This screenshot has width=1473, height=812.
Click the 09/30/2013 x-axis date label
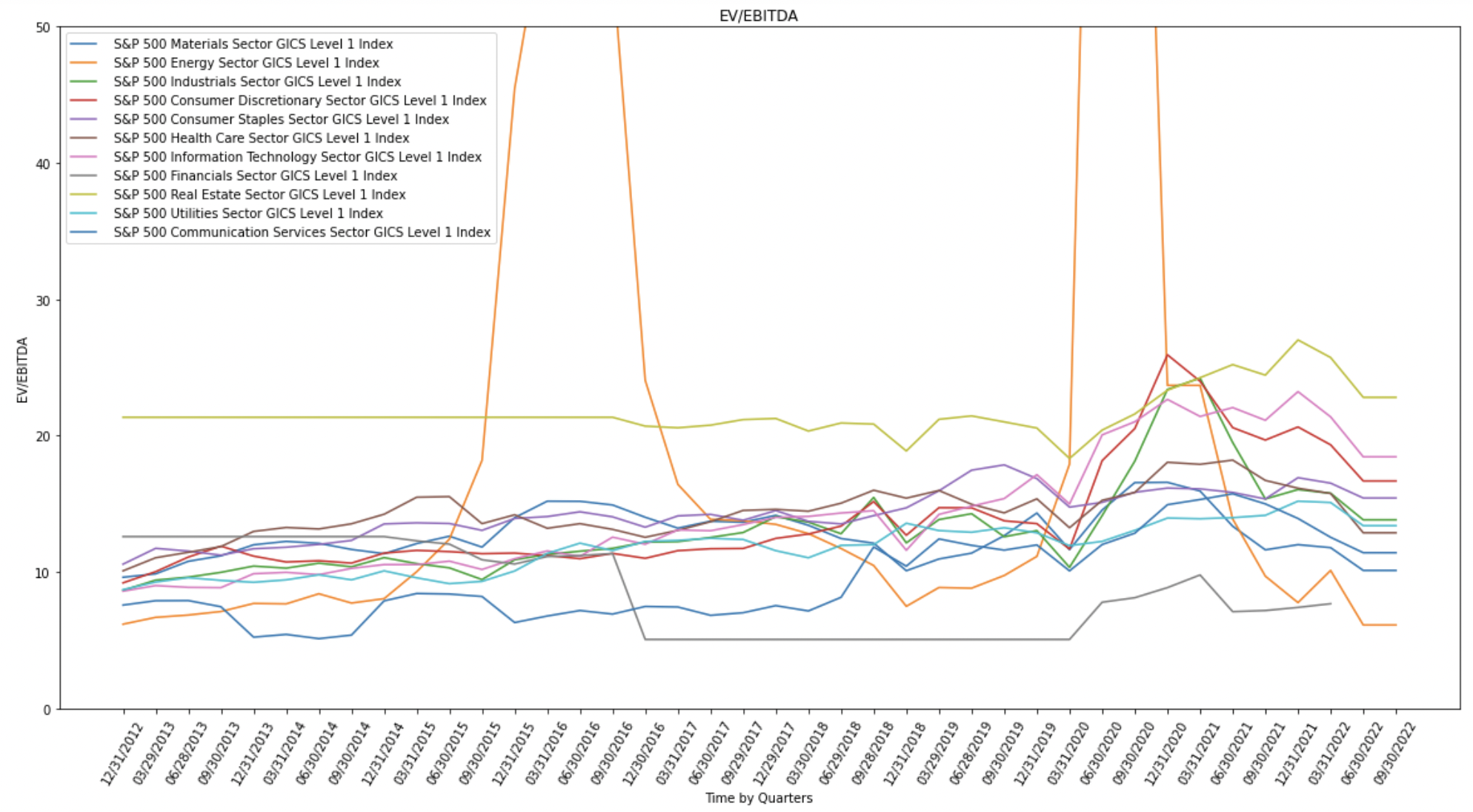coord(219,753)
